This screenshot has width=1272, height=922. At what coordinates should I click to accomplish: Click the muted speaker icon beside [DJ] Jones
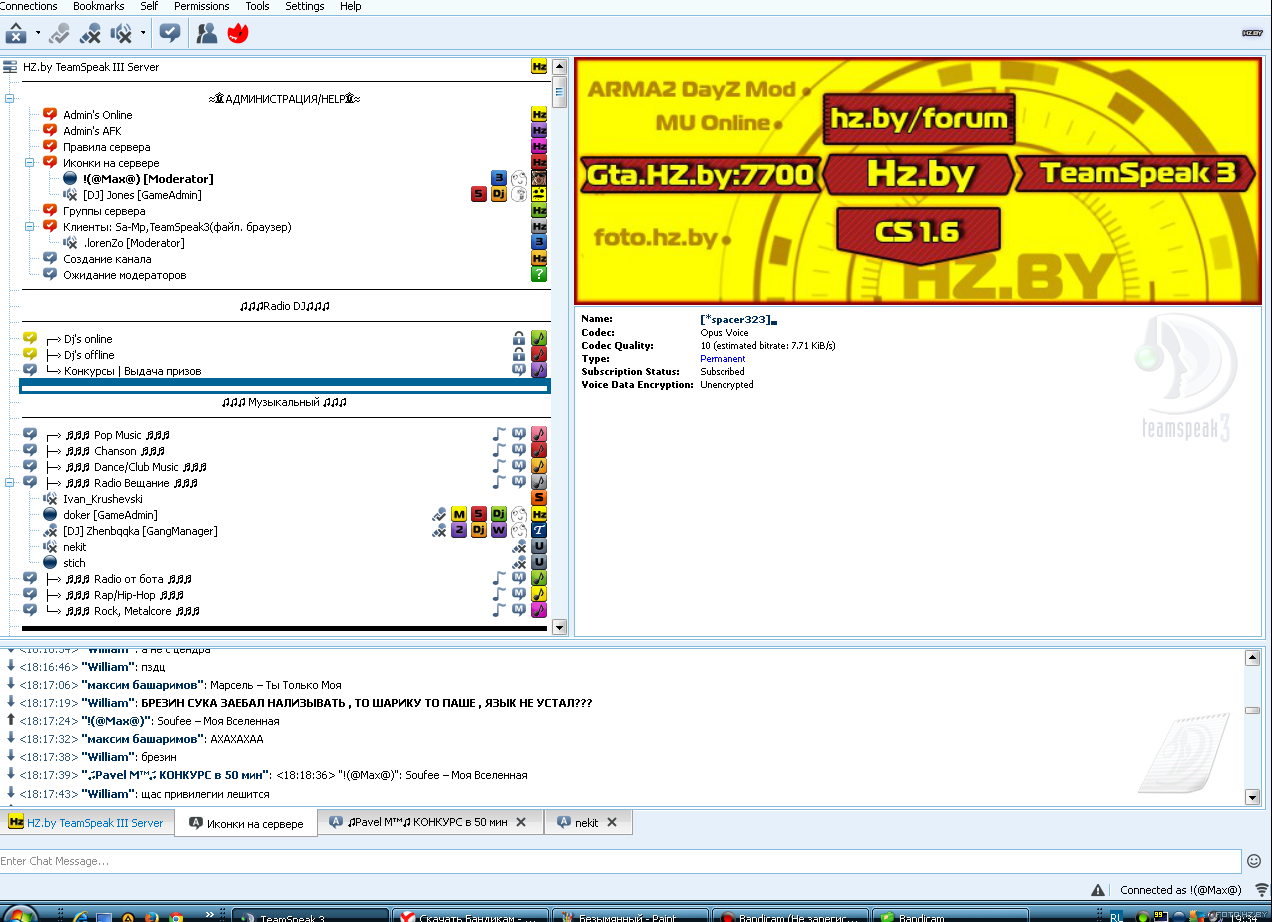[x=70, y=195]
